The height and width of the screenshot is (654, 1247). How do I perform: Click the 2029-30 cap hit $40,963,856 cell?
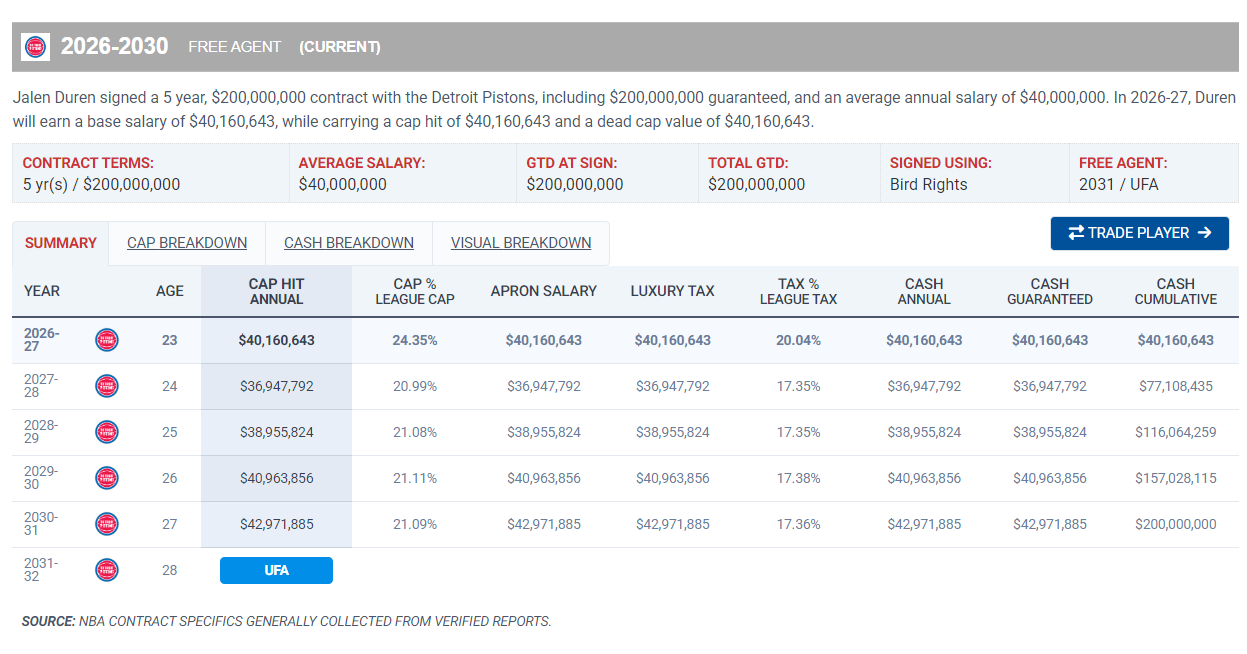(x=277, y=478)
